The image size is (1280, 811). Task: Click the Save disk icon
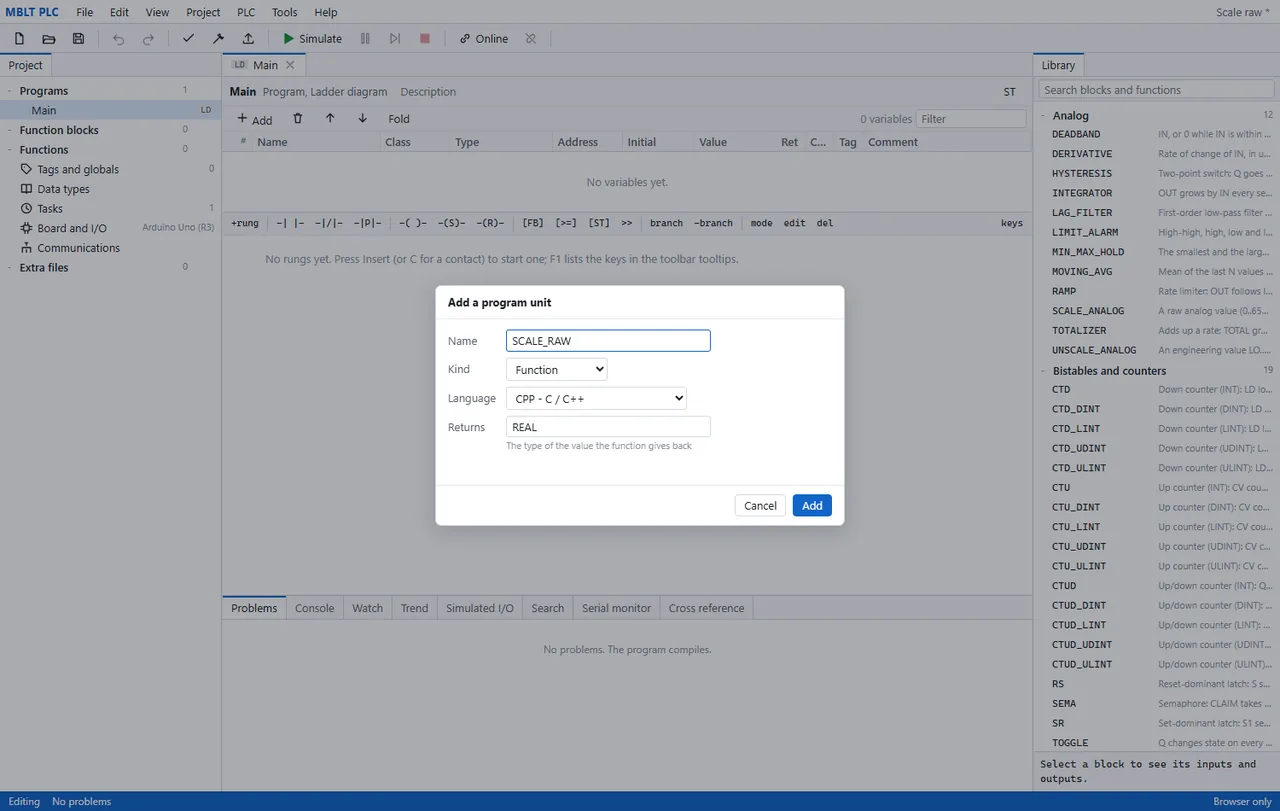78,39
